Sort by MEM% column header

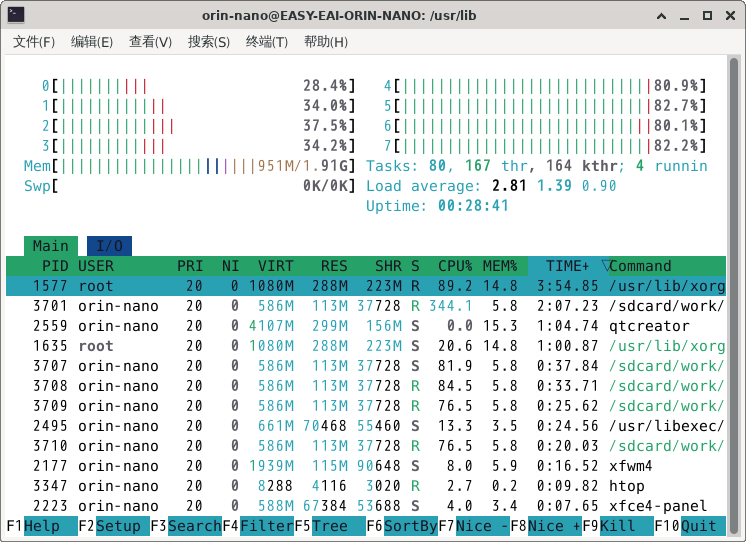pos(500,266)
